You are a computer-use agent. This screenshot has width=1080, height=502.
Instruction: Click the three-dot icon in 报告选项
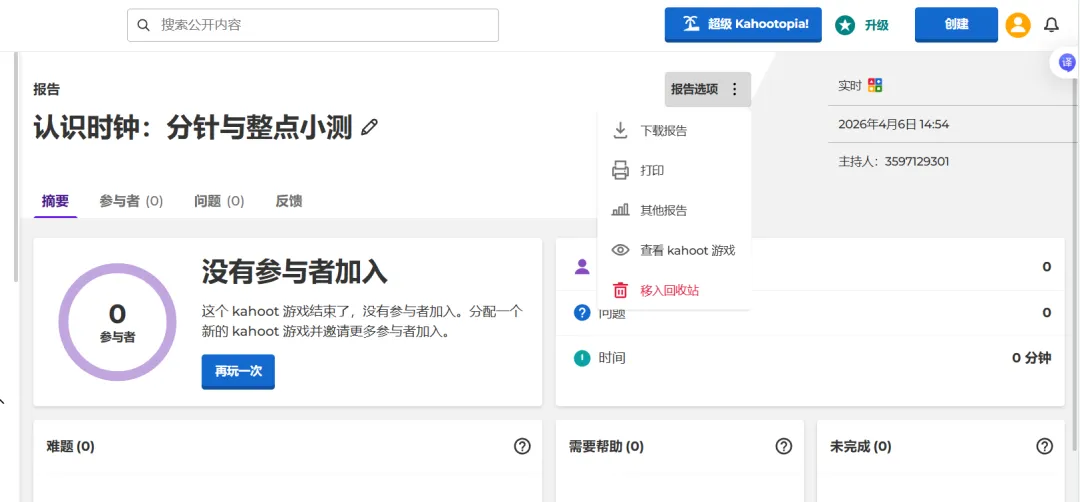[734, 90]
